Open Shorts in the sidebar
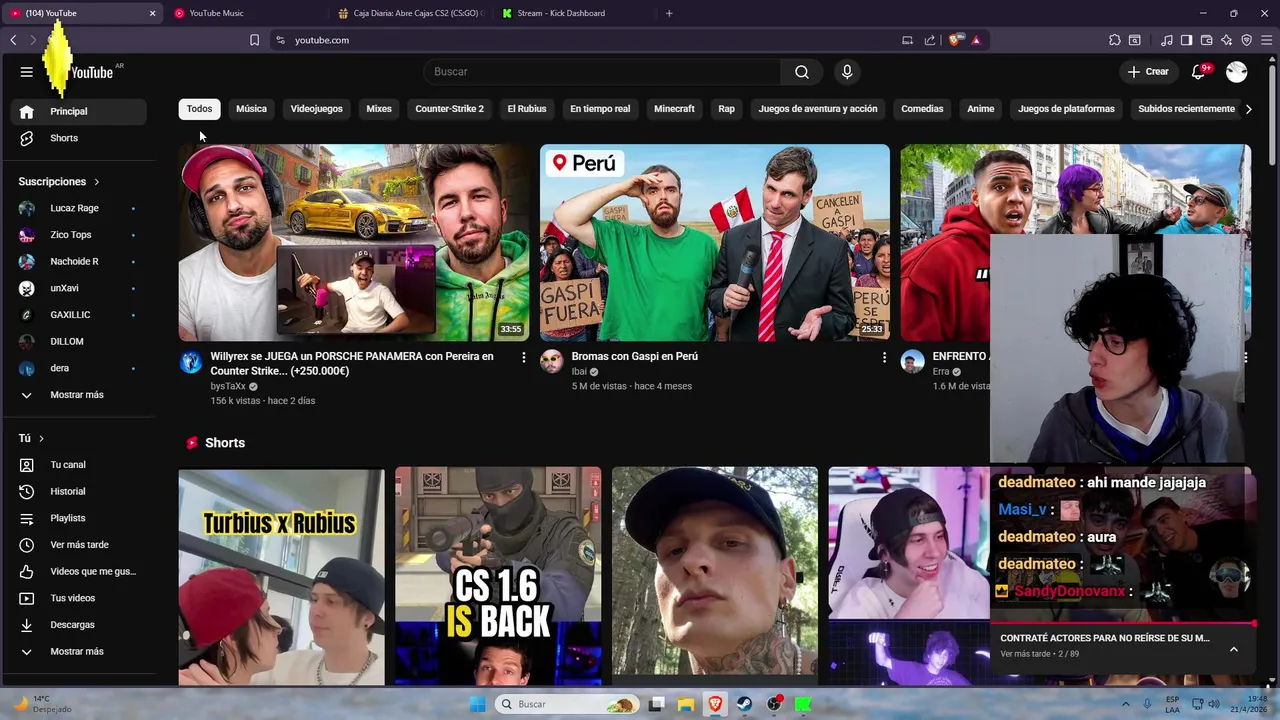Image resolution: width=1280 pixels, height=720 pixels. [x=79, y=138]
